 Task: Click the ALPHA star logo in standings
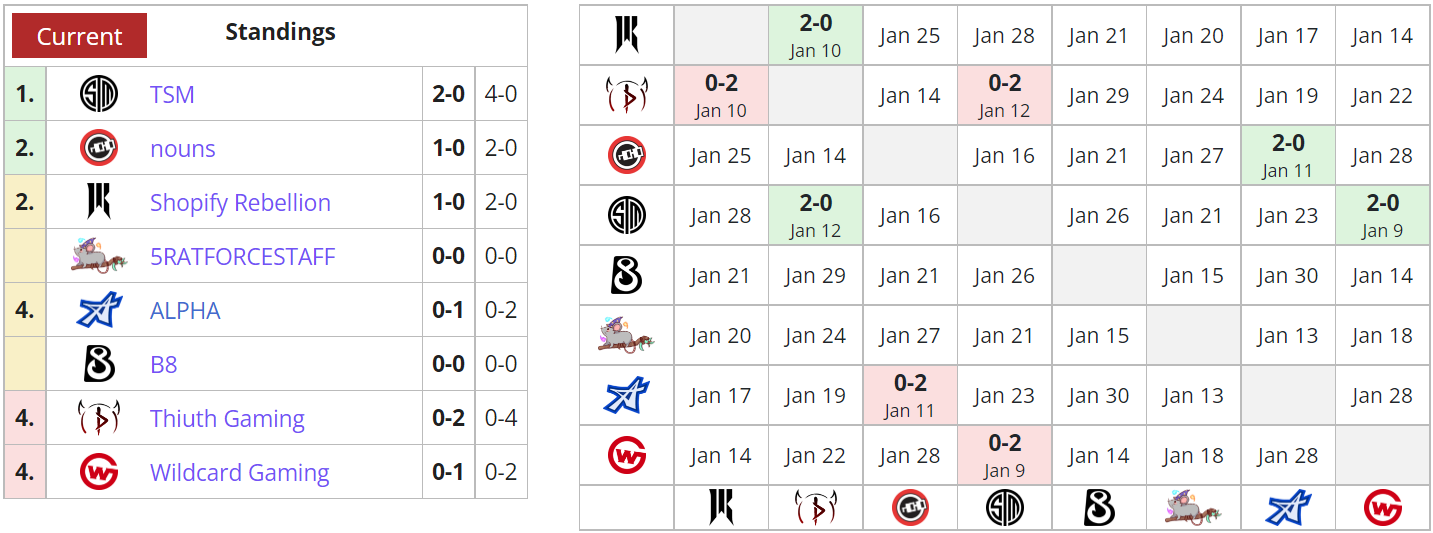[98, 310]
